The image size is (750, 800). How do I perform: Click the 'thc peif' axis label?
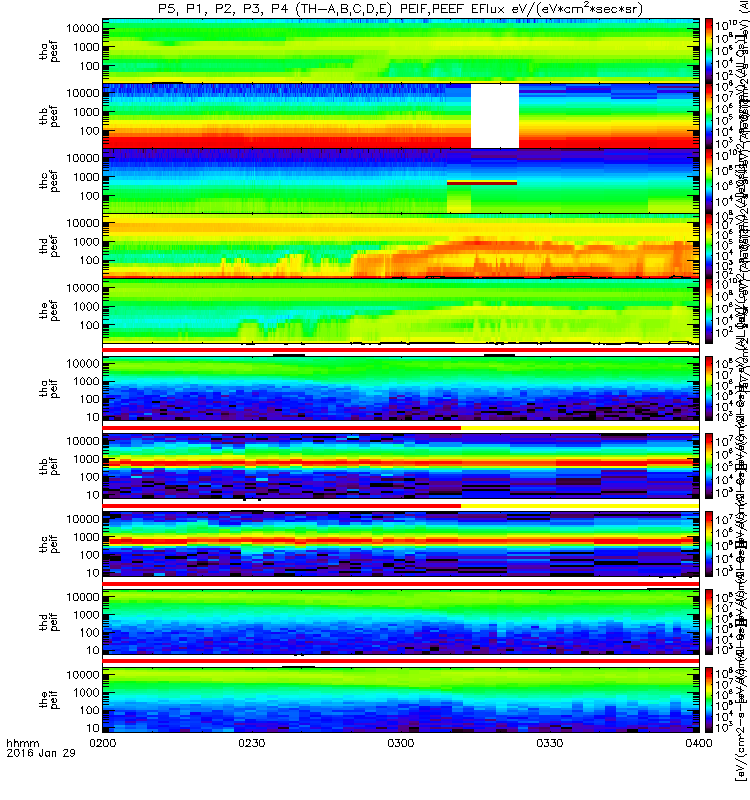click(x=49, y=544)
